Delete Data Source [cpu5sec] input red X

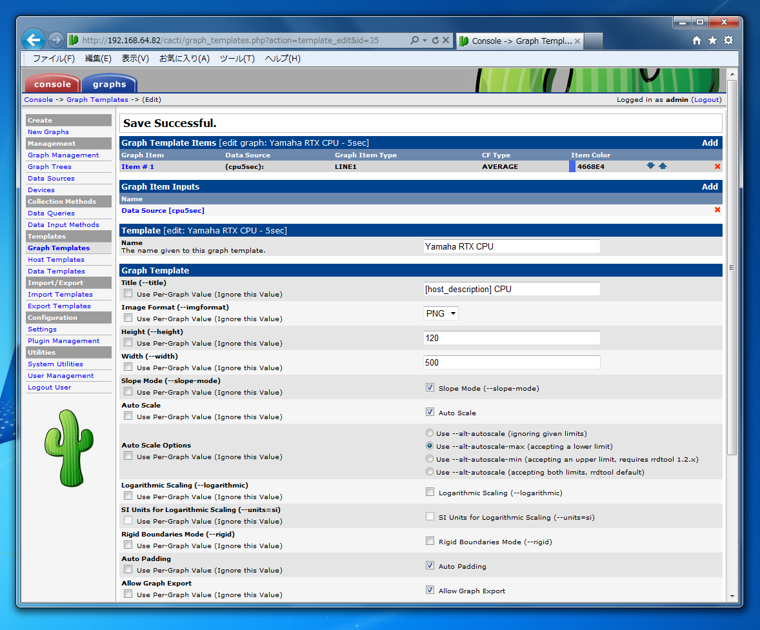pos(717,210)
